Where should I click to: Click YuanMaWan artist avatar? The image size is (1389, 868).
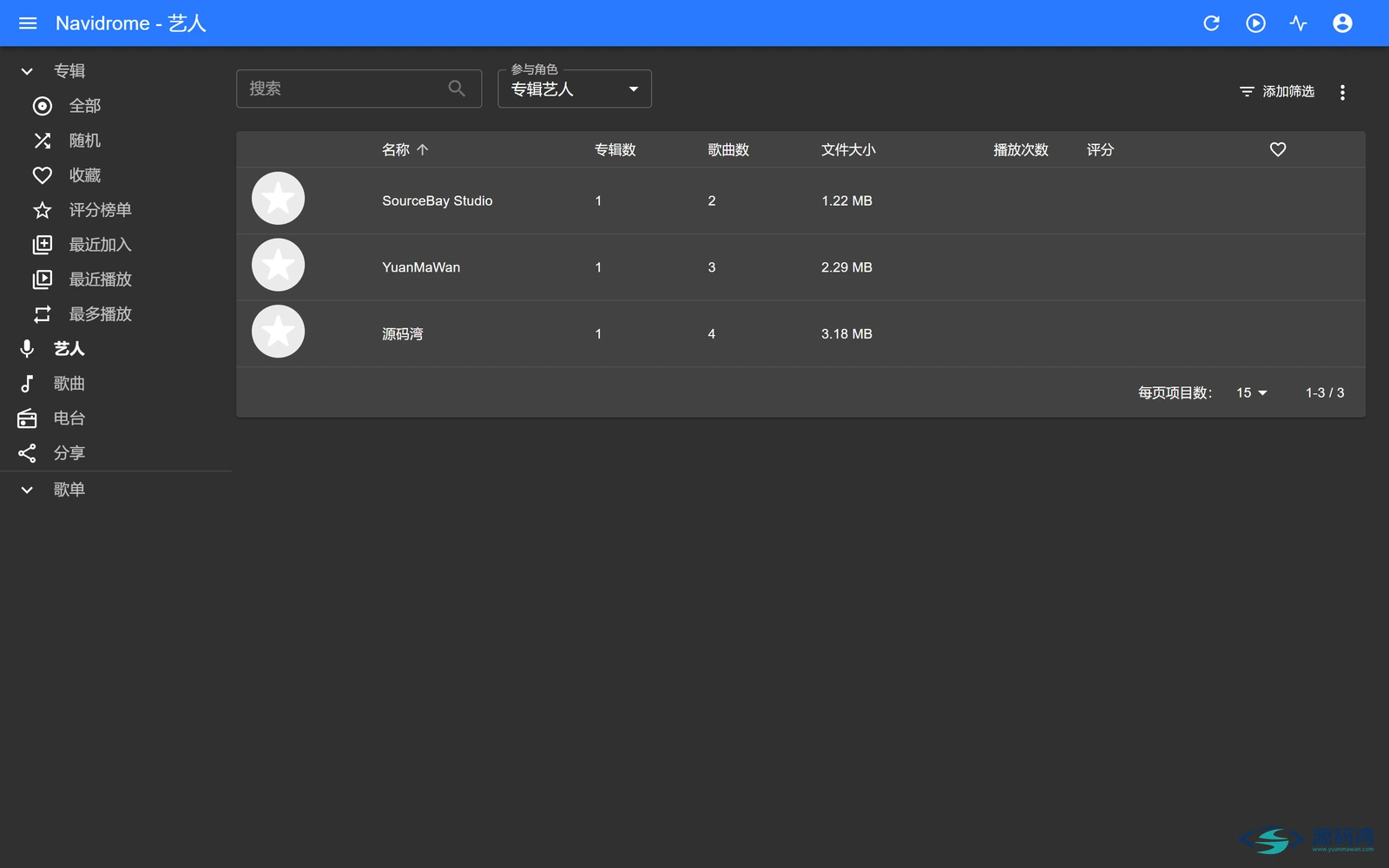[x=278, y=265]
